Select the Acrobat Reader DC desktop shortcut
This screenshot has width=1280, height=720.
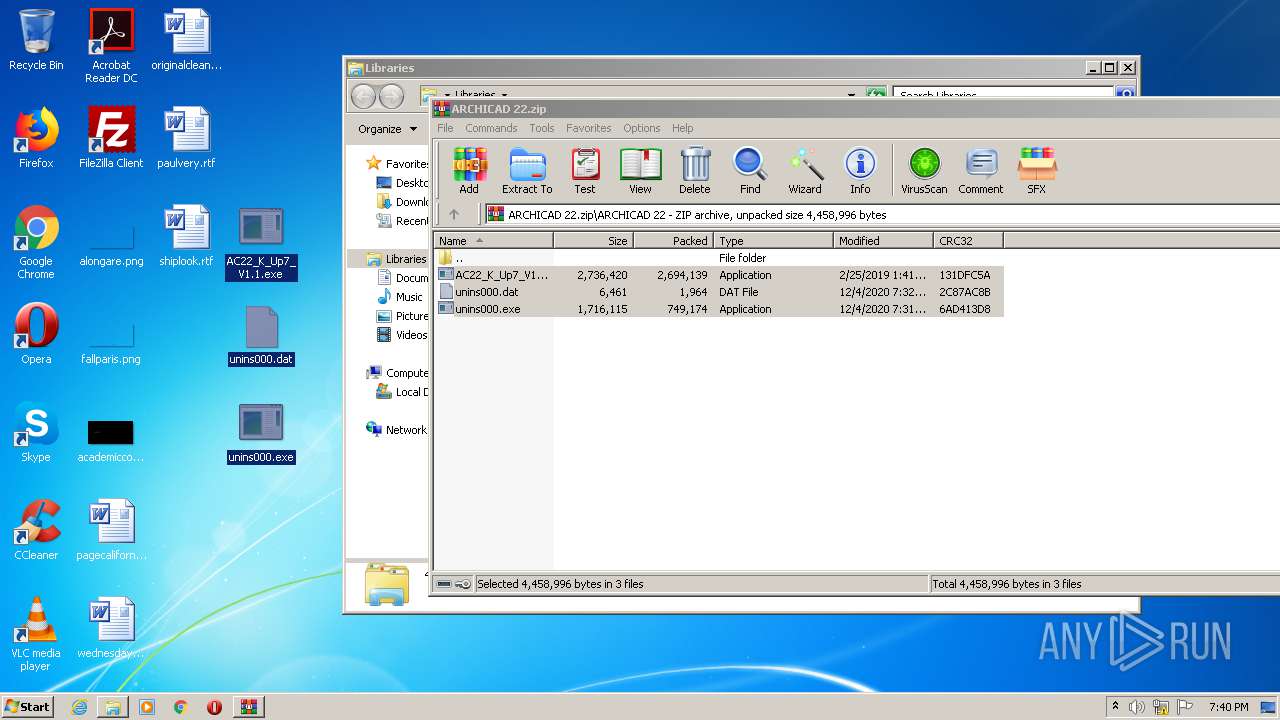111,46
